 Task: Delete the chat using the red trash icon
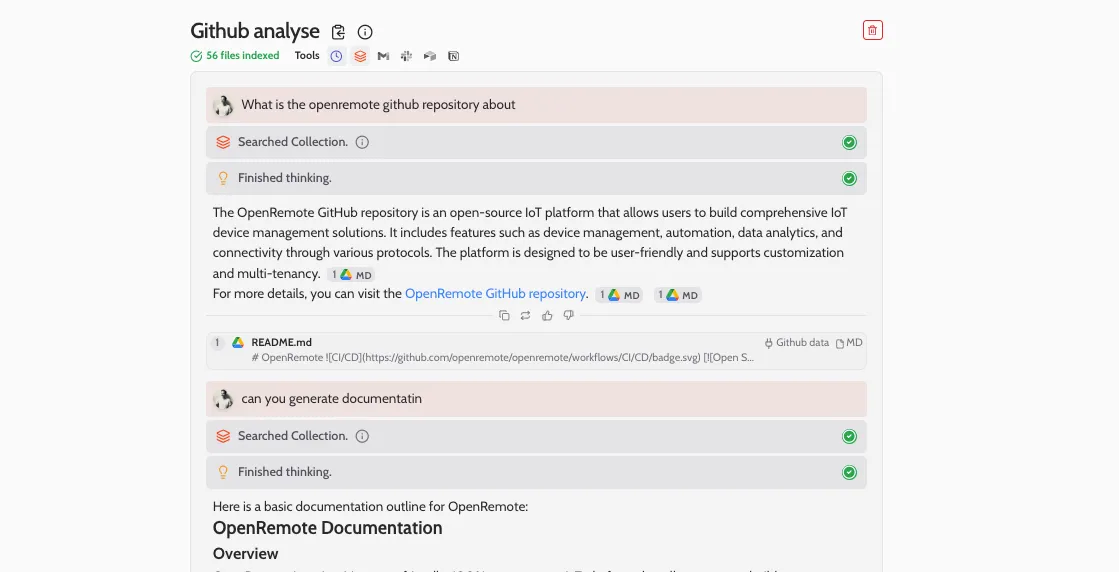pos(872,30)
